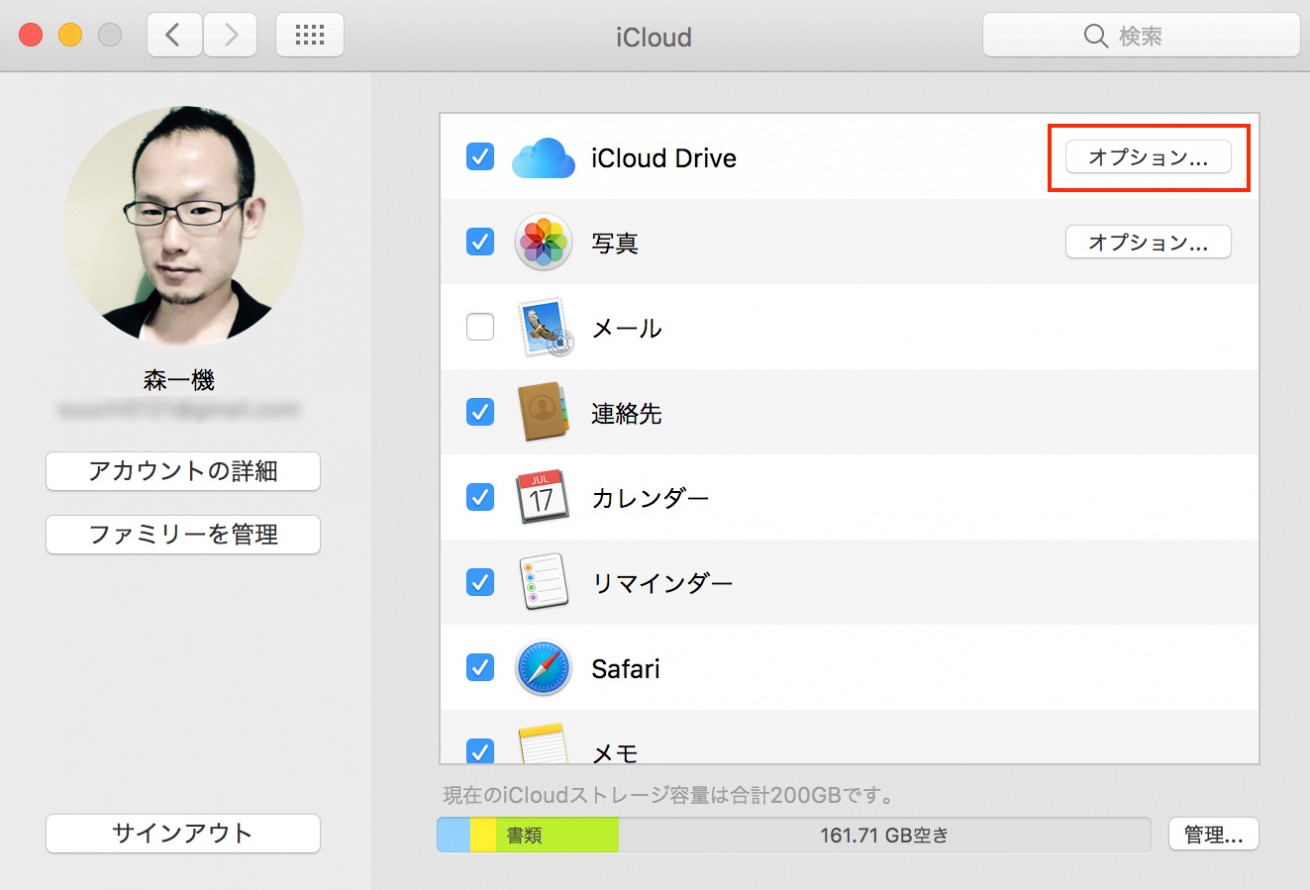The image size is (1310, 890).
Task: Click the Calendar (カレンダー) icon
Action: pos(543,497)
